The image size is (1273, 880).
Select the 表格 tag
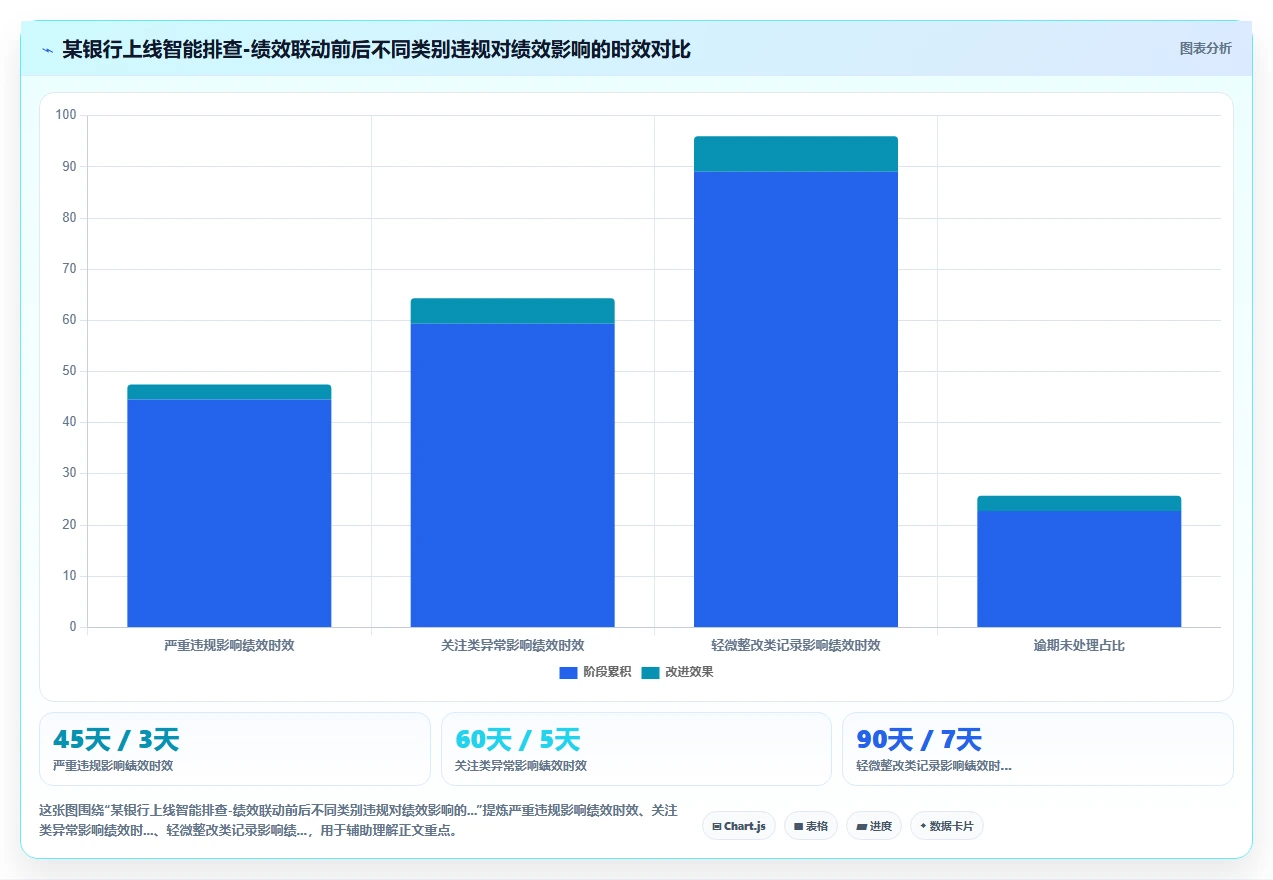pos(811,826)
